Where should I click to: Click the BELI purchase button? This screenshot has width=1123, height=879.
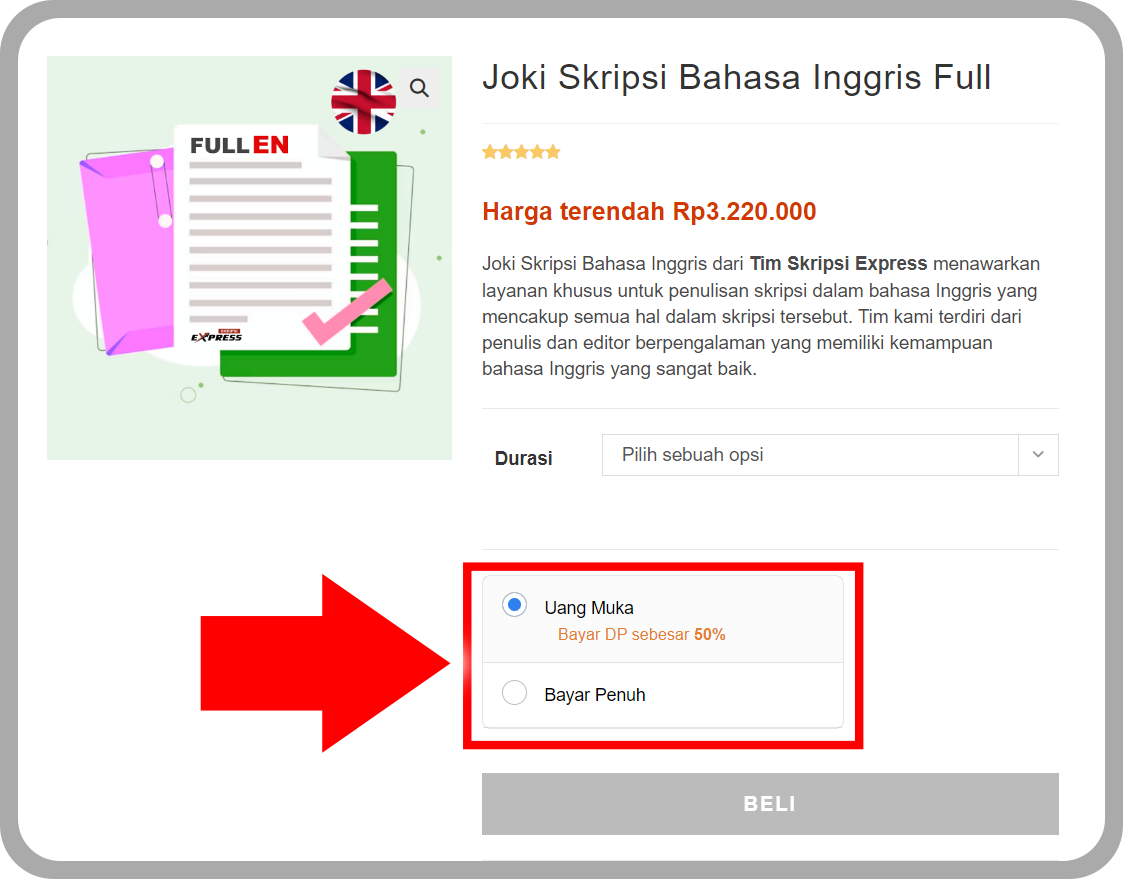click(770, 804)
